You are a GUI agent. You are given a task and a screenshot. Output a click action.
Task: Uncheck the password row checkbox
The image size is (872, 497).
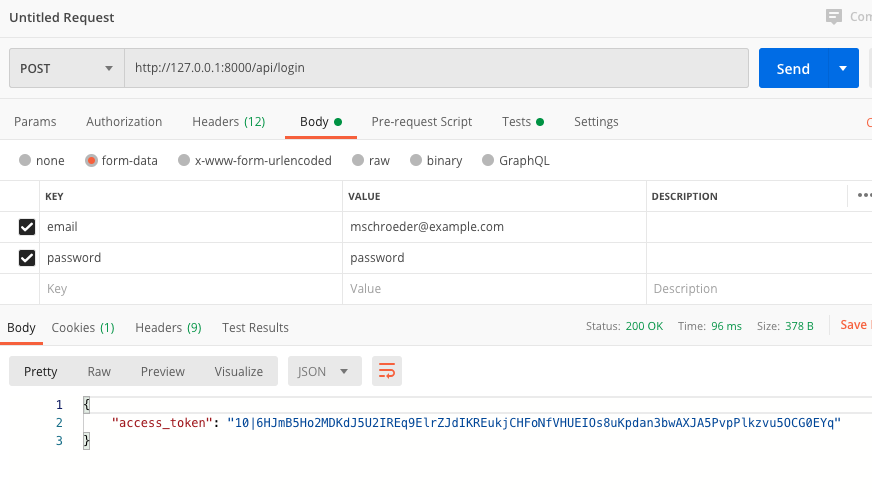(27, 258)
